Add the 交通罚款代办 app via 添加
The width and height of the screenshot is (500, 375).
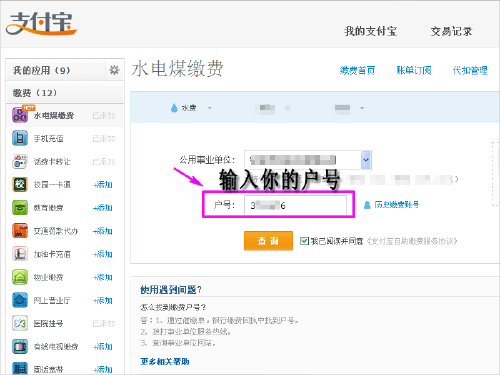(x=103, y=231)
